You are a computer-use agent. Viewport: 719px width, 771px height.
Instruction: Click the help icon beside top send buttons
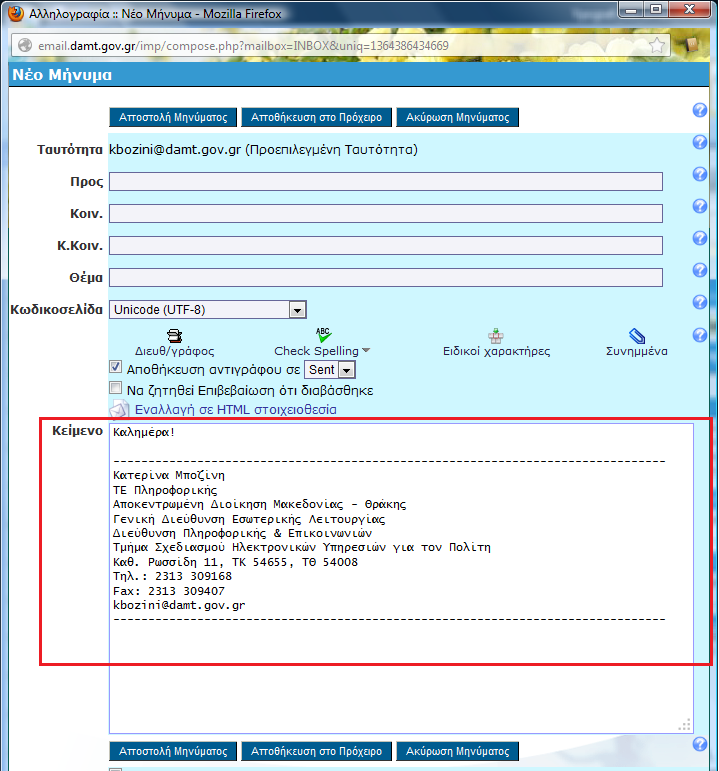pos(699,110)
